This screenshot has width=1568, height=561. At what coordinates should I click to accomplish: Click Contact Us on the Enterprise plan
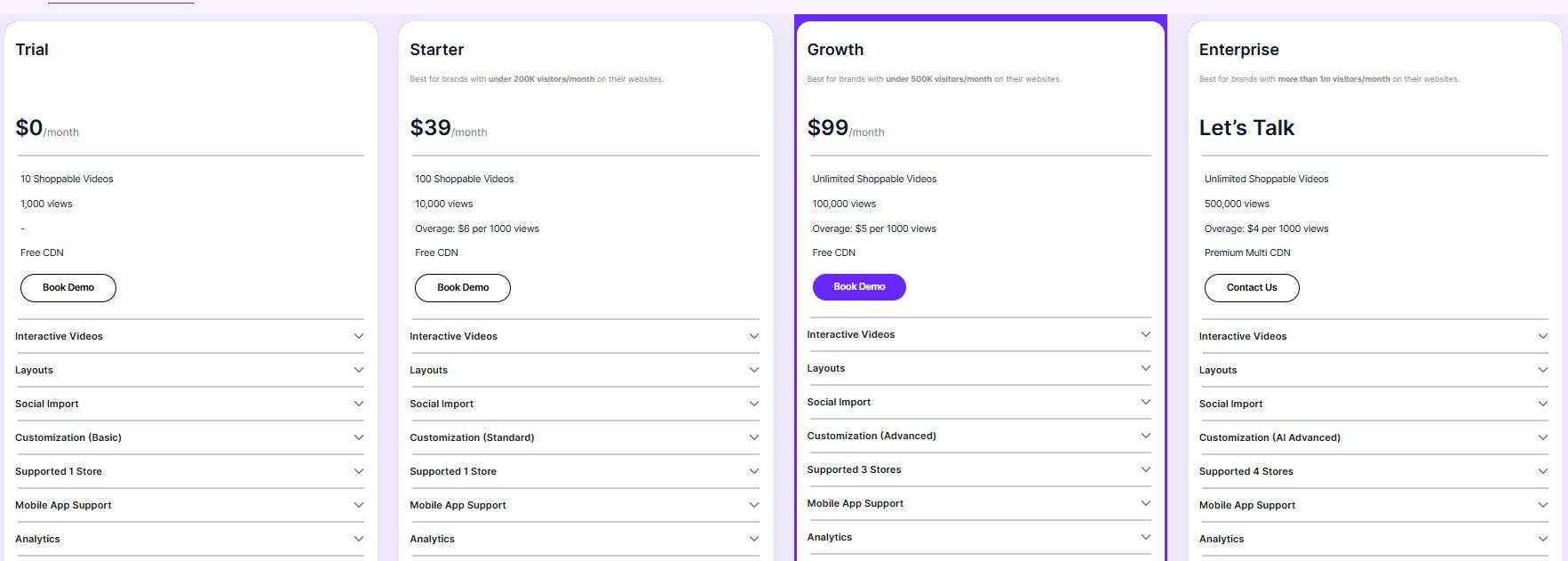pyautogui.click(x=1251, y=287)
